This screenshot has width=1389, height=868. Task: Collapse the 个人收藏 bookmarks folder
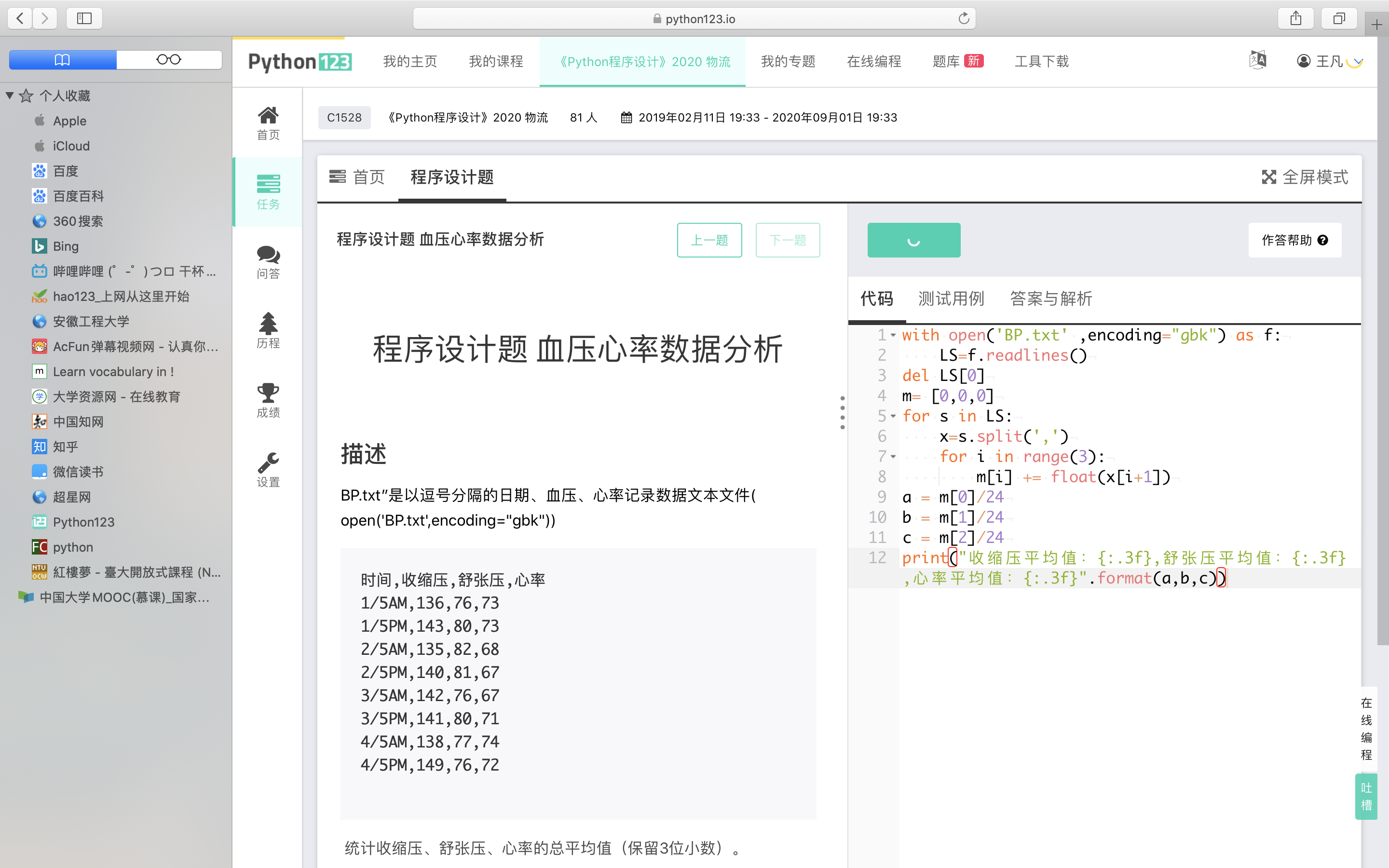click(x=10, y=95)
